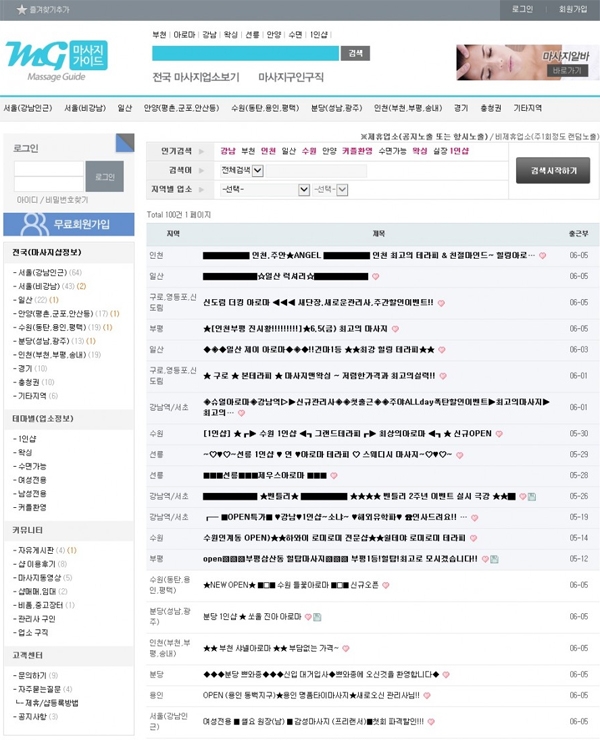
Task: Click heart icon on 용인 명품타이마사지 row
Action: tap(427, 696)
